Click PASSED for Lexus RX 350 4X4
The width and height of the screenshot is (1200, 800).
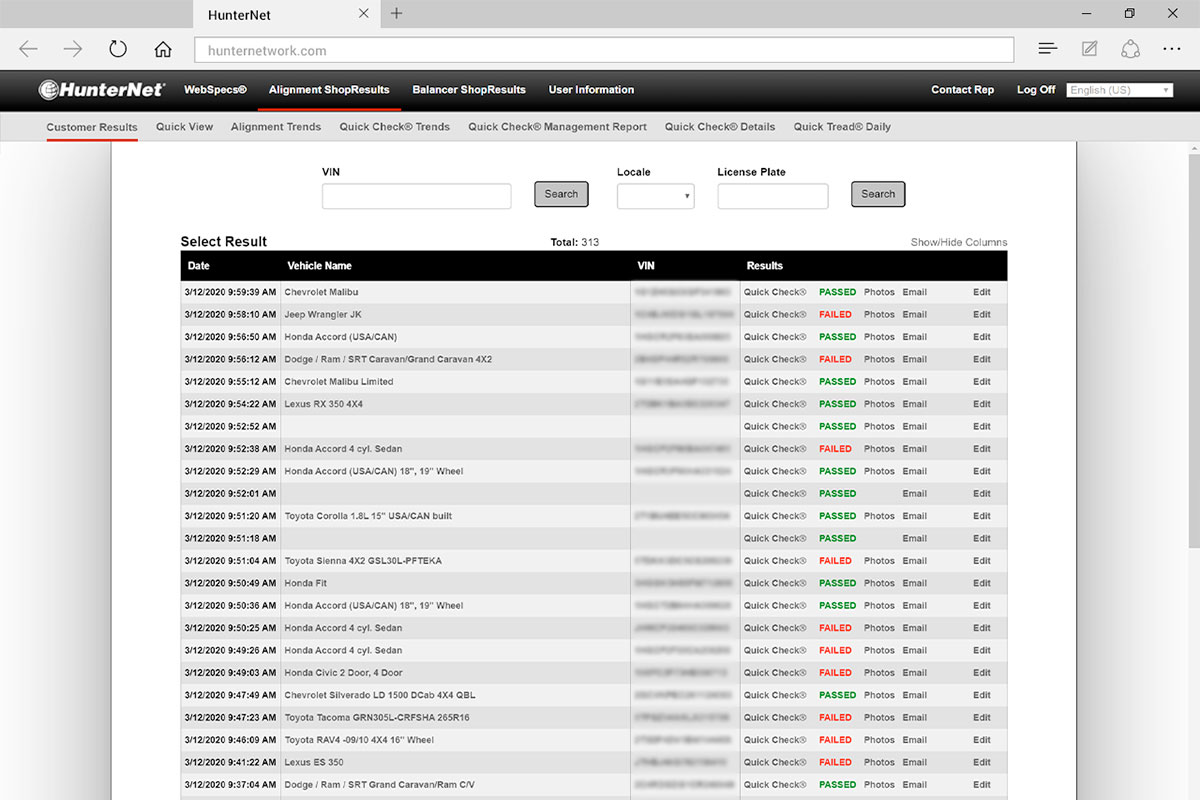[837, 404]
